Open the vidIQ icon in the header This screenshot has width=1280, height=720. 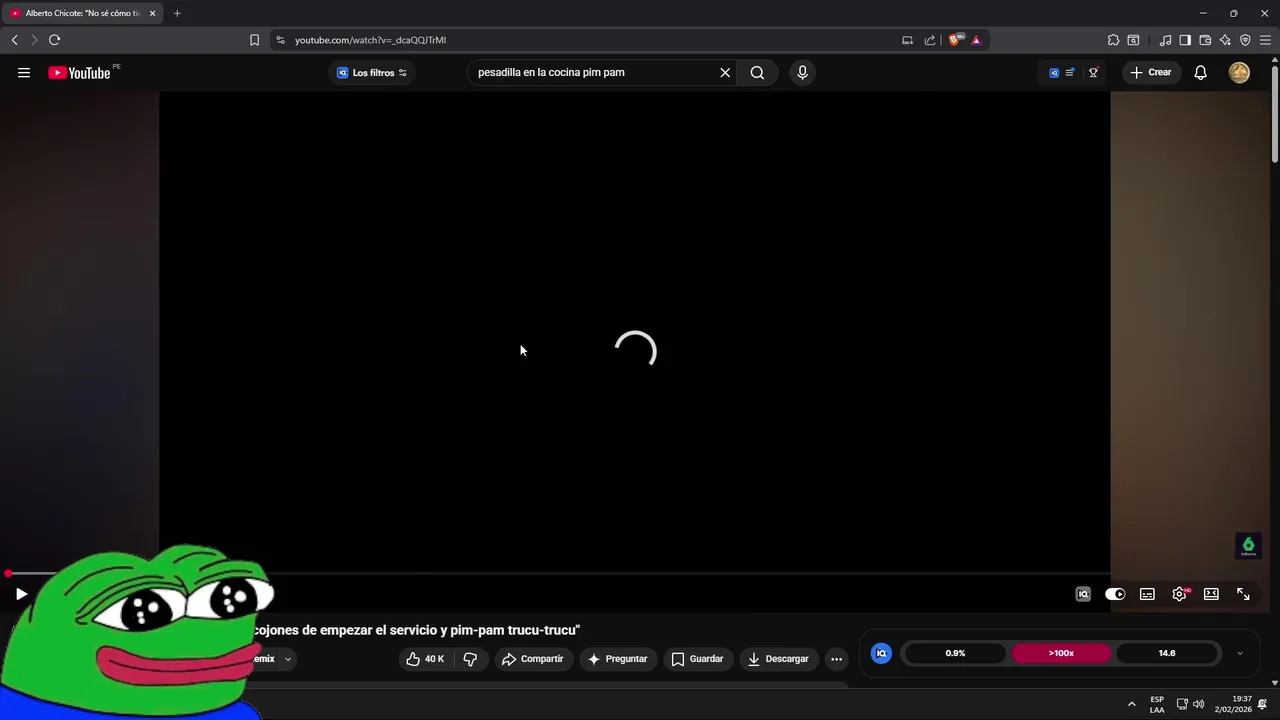pos(1054,72)
